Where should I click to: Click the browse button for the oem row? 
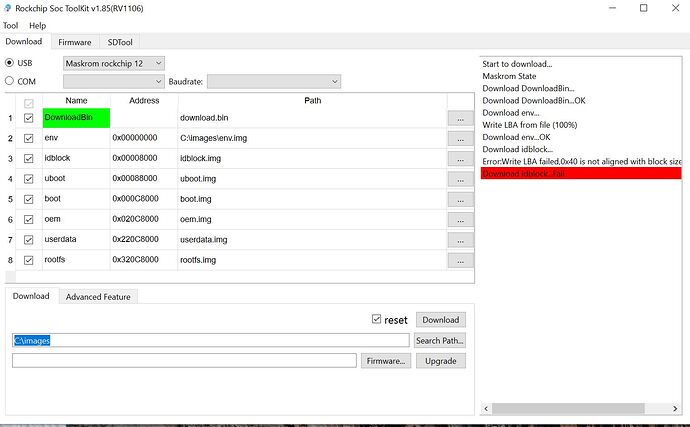pos(459,219)
